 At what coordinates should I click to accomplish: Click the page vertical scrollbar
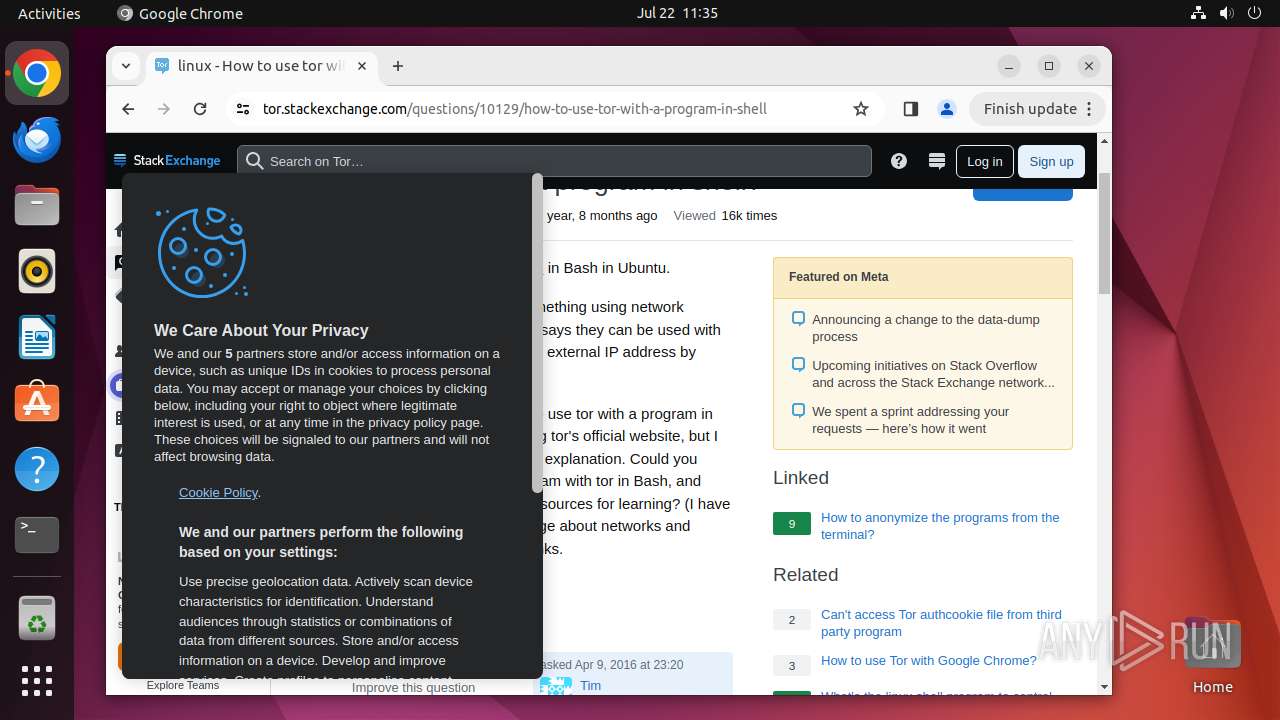[1104, 233]
